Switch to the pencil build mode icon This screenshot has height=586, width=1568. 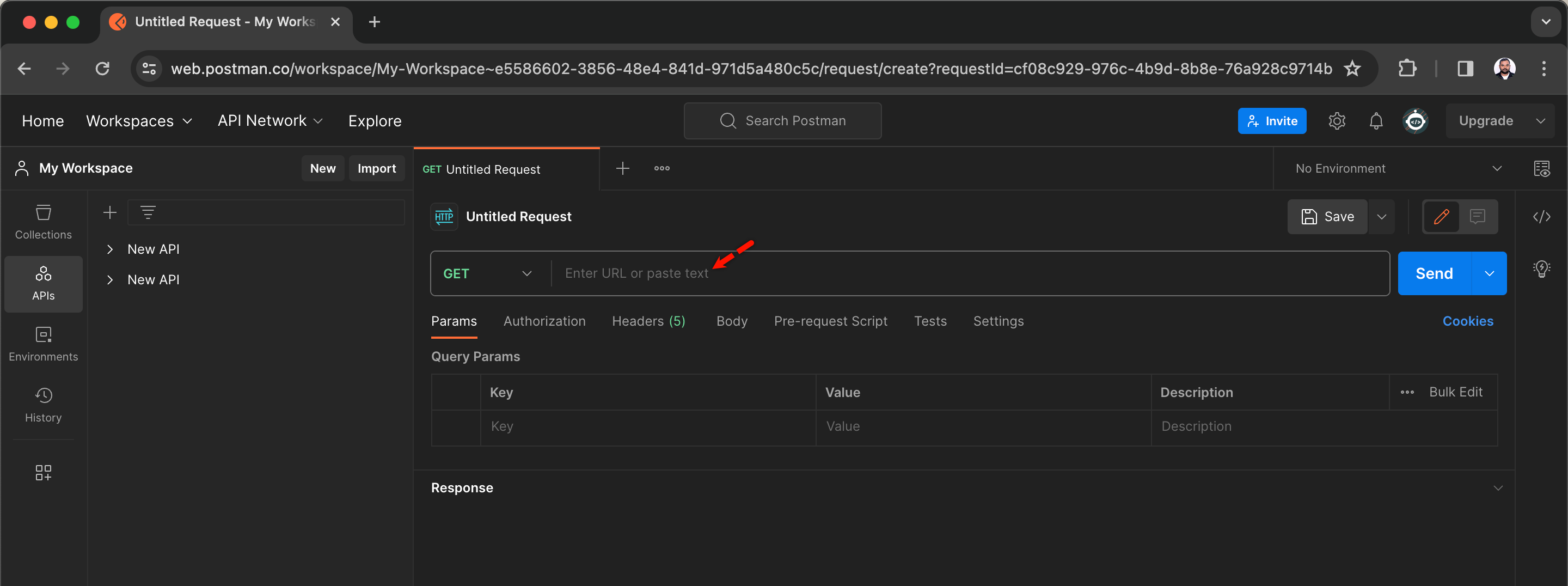[1441, 216]
